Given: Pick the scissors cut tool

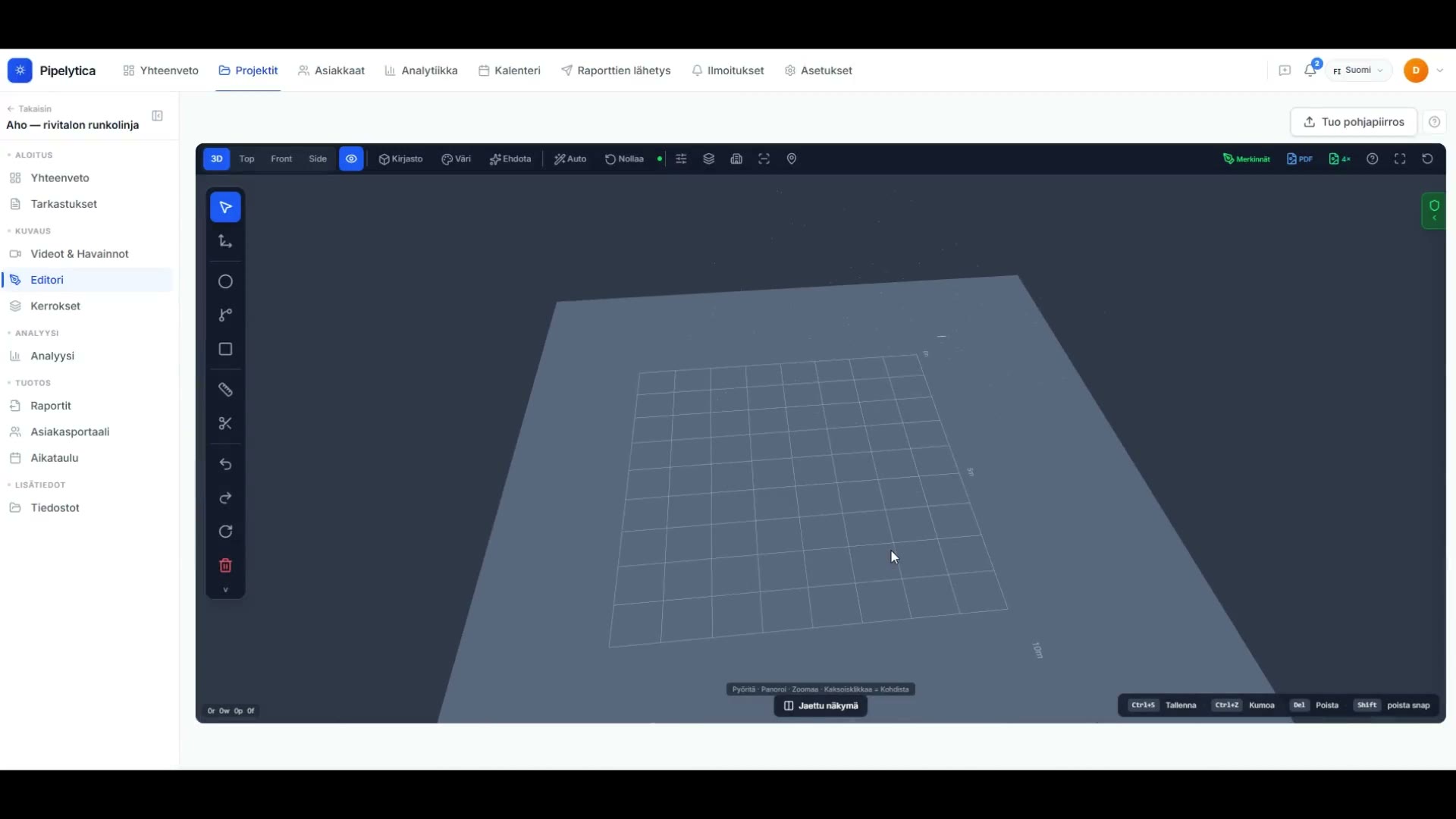Looking at the screenshot, I should (x=225, y=423).
